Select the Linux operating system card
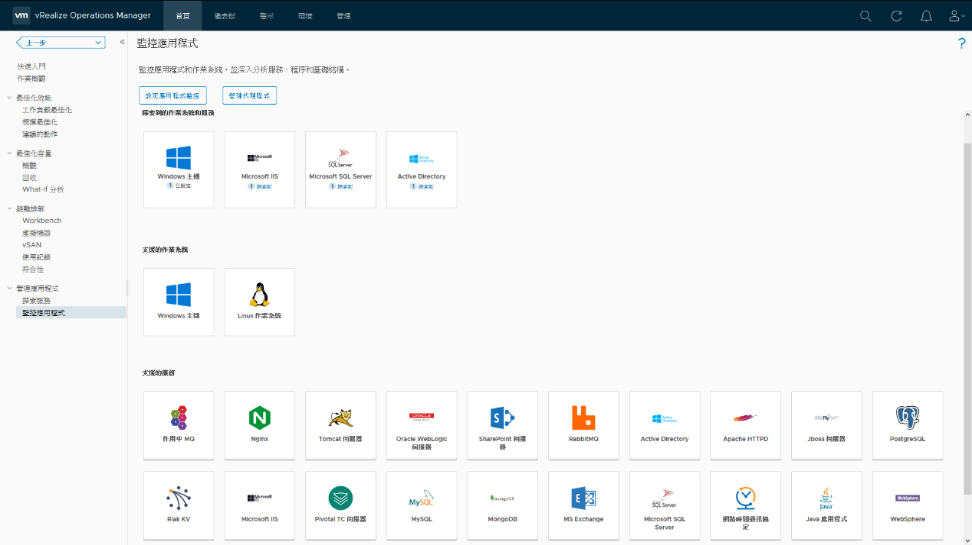The height and width of the screenshot is (545, 972). [x=259, y=302]
